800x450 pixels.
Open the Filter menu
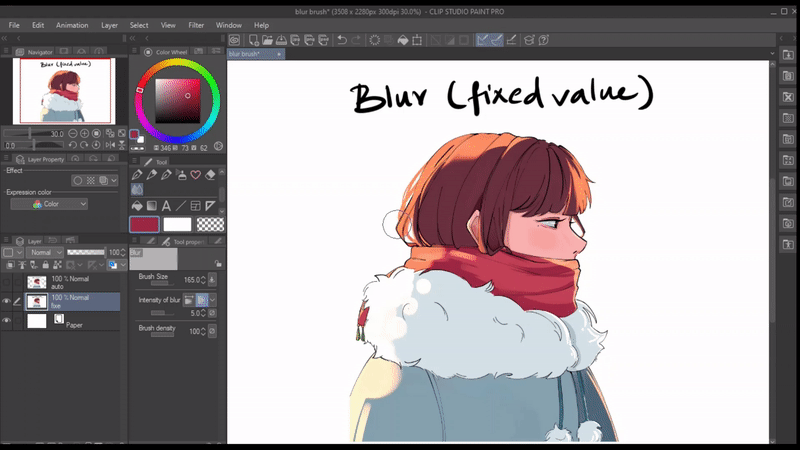tap(196, 25)
